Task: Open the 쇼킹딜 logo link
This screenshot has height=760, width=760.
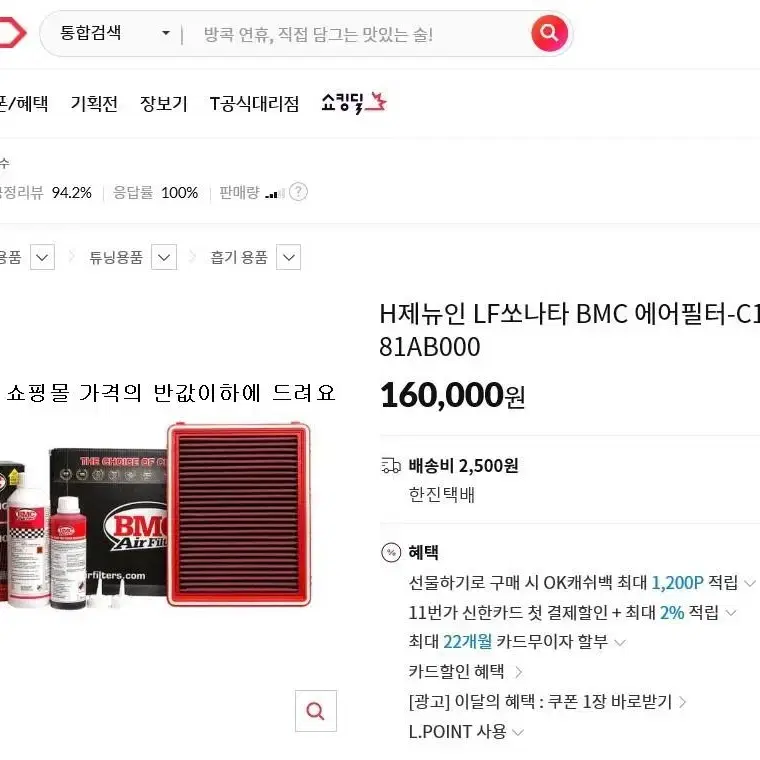Action: tap(354, 102)
